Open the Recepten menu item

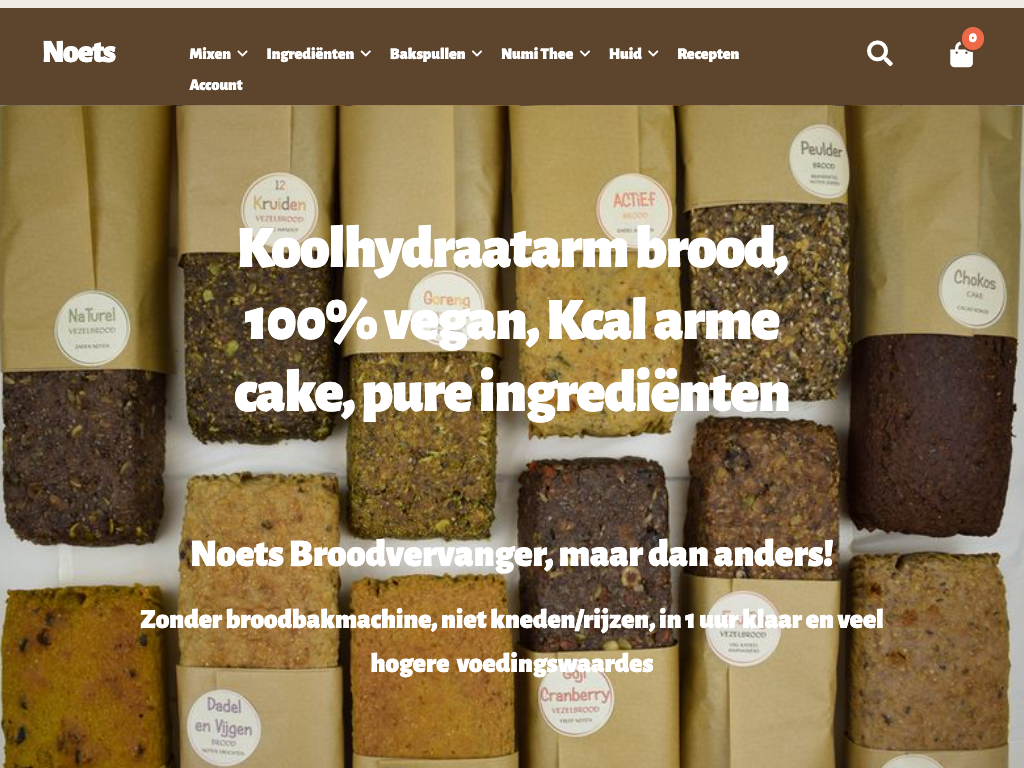tap(708, 54)
